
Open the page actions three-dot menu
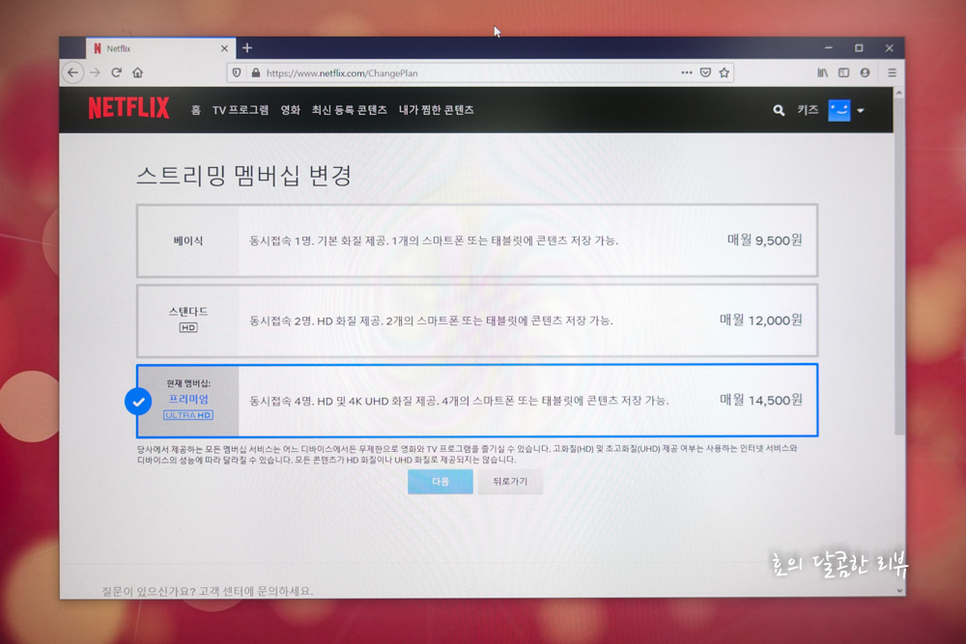pyautogui.click(x=686, y=73)
